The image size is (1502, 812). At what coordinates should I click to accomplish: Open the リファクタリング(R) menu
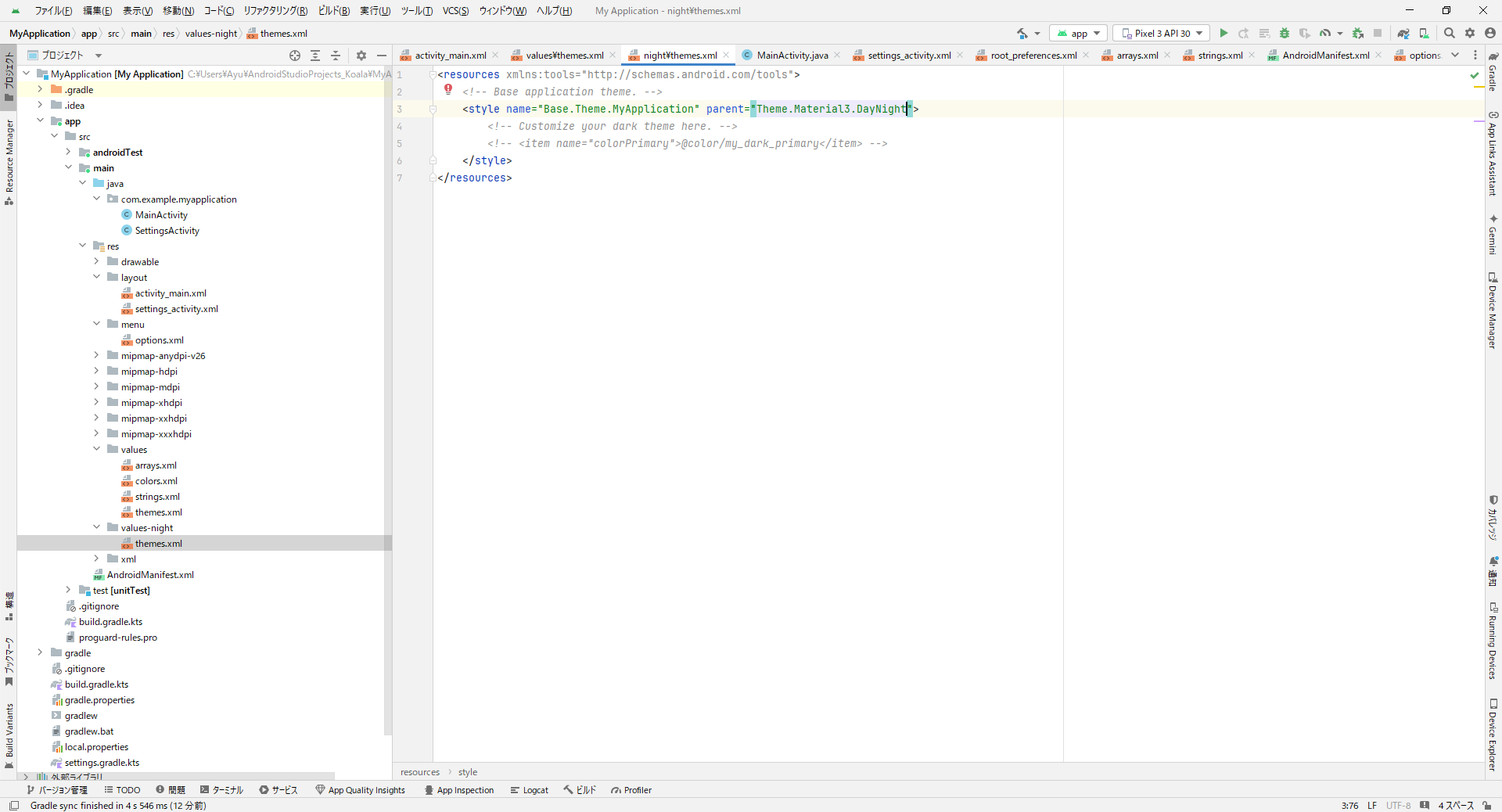pyautogui.click(x=275, y=11)
